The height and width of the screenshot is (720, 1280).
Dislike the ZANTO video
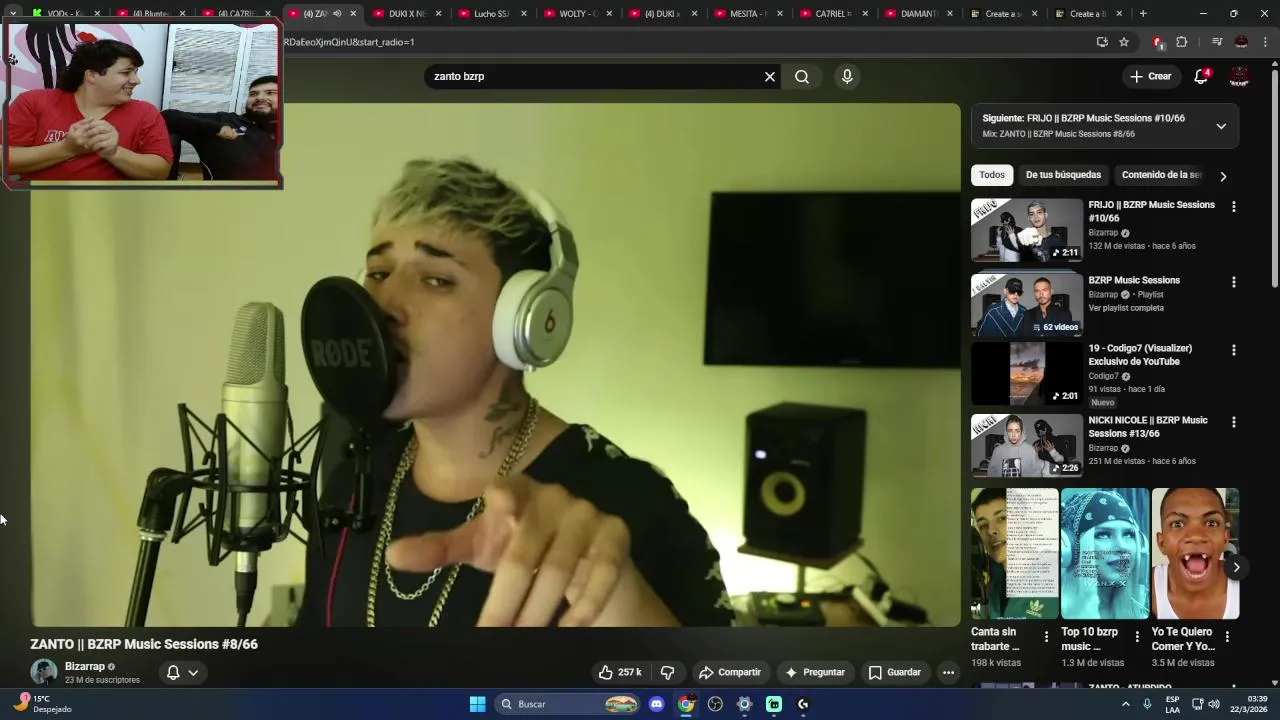(x=668, y=673)
